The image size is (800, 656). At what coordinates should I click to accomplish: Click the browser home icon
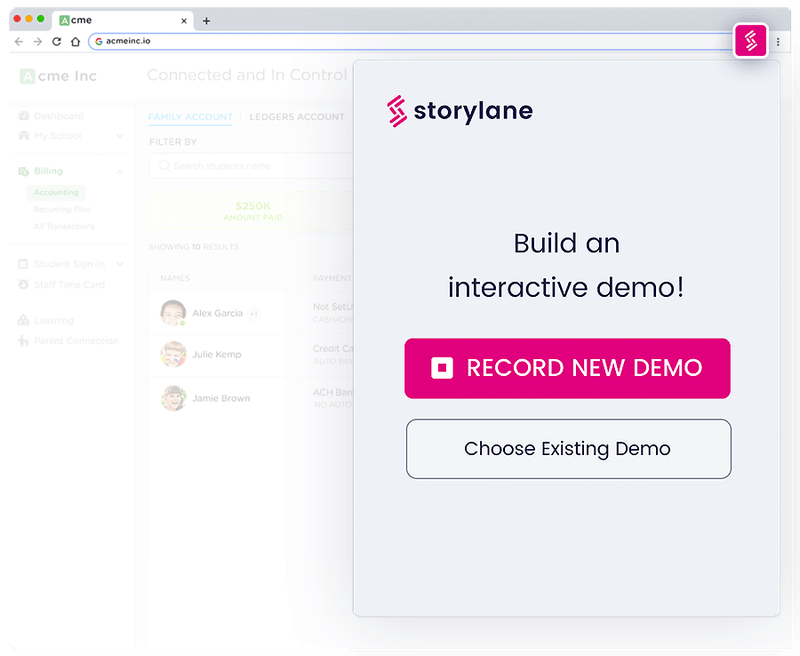pos(75,42)
